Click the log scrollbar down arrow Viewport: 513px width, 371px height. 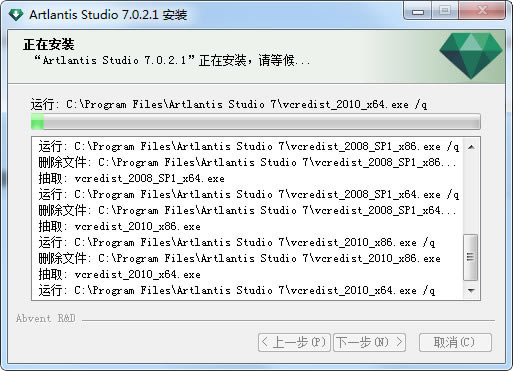click(x=471, y=291)
